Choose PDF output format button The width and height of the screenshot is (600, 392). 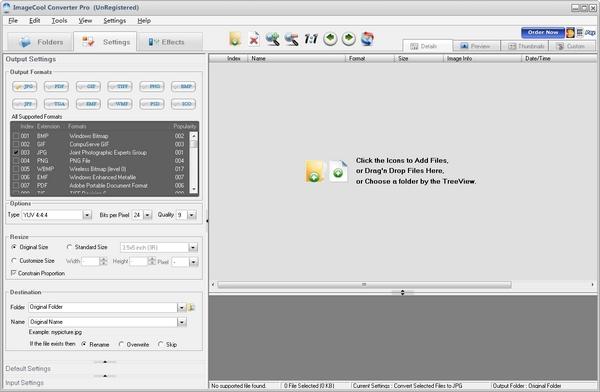click(x=56, y=87)
